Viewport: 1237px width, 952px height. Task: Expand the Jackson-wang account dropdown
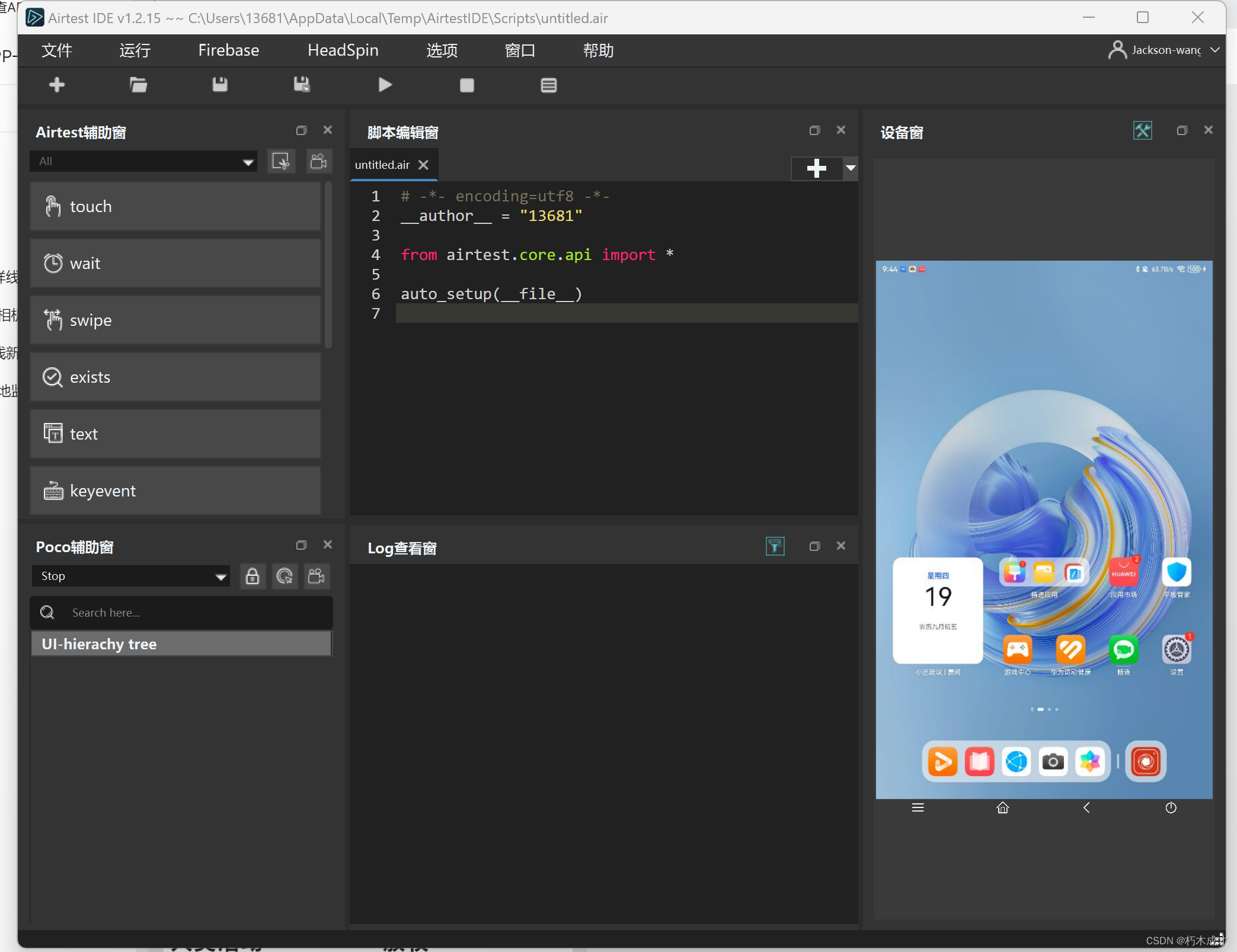[1214, 50]
